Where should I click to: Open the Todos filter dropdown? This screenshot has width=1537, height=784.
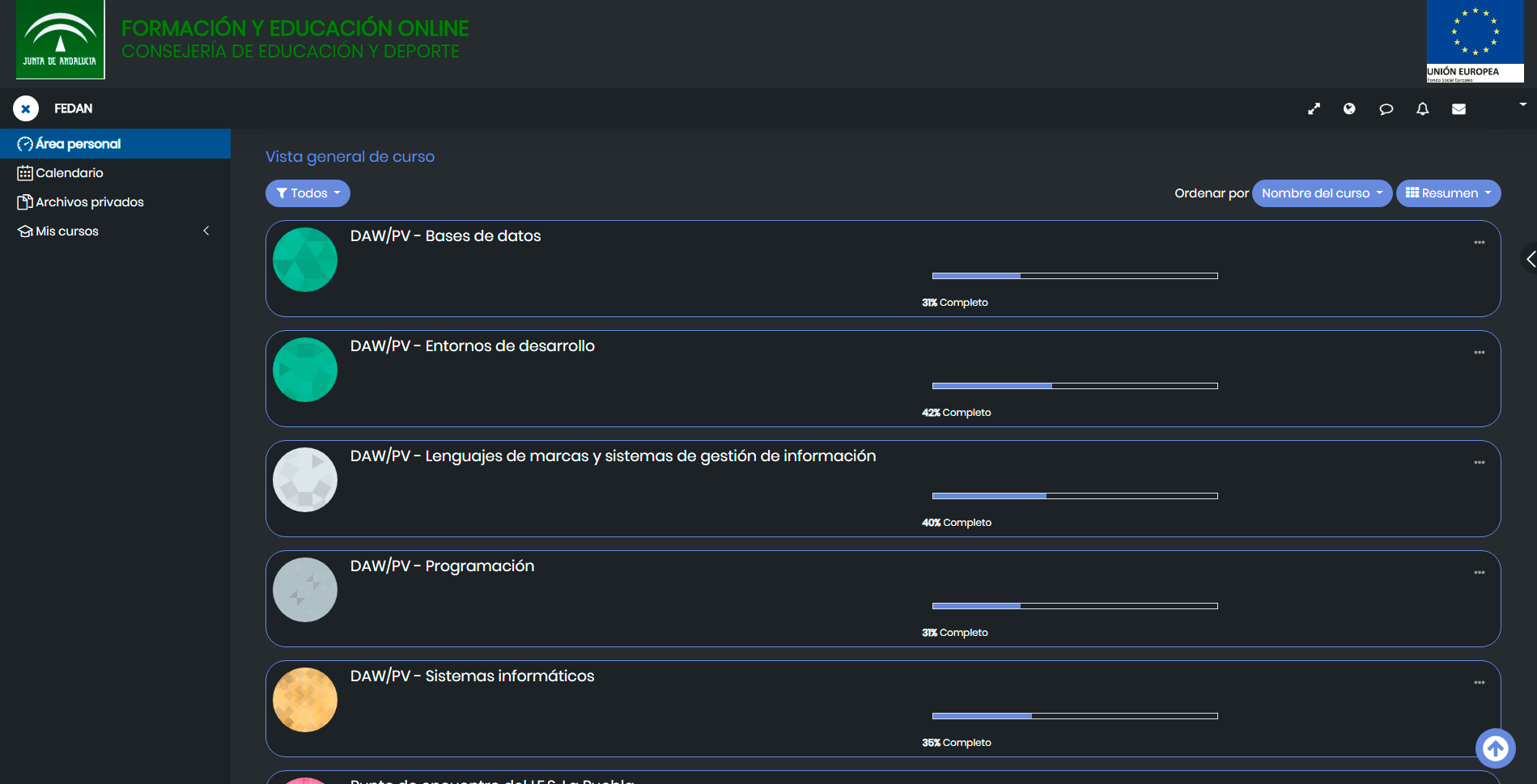click(308, 193)
